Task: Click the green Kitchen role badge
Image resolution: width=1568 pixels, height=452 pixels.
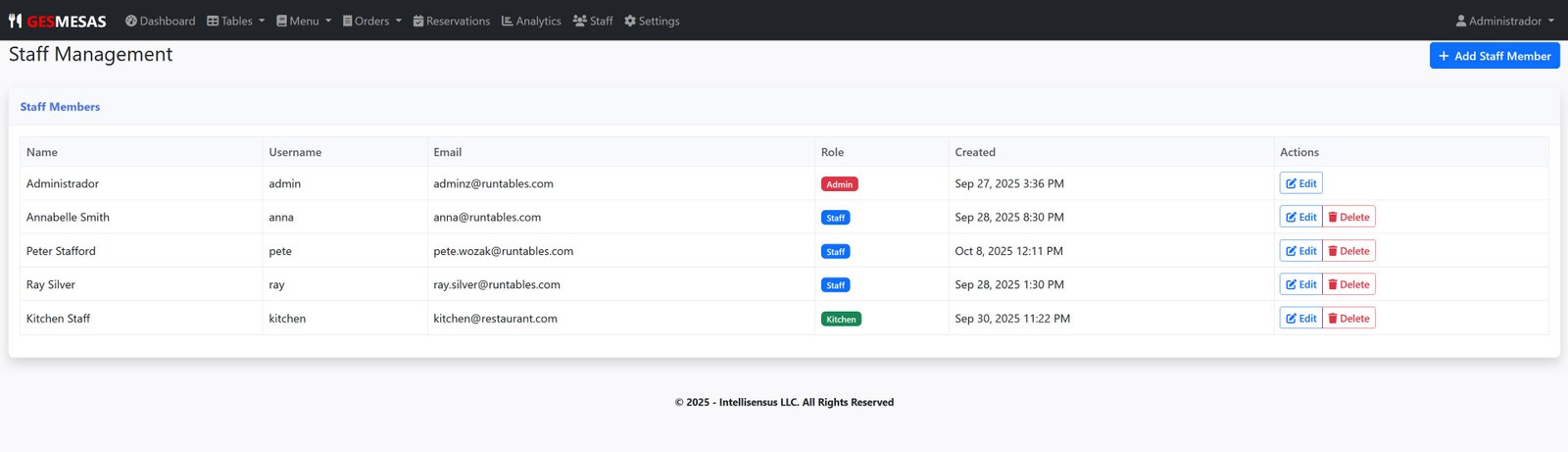Action: pos(841,320)
